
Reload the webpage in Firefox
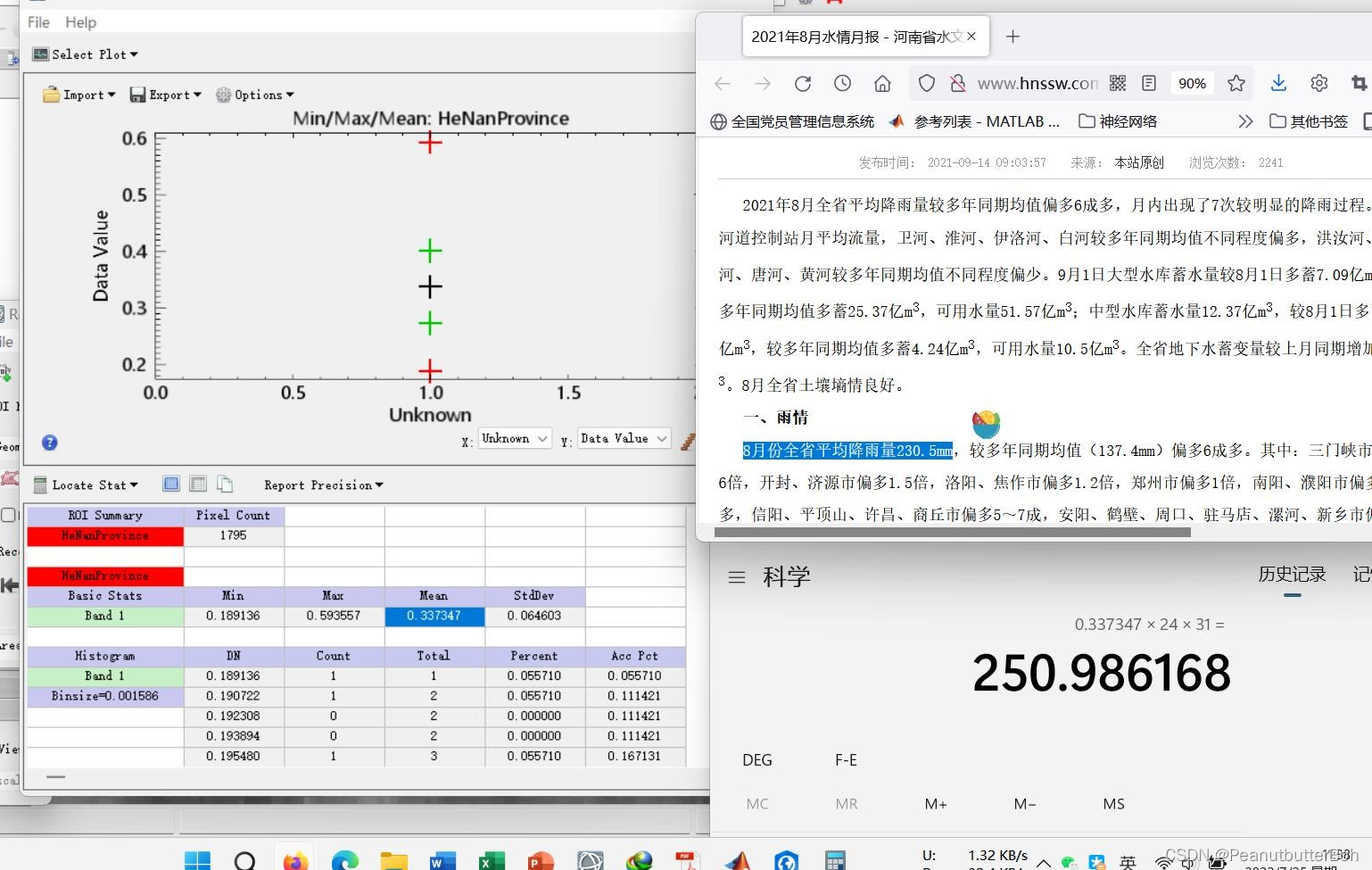(802, 83)
